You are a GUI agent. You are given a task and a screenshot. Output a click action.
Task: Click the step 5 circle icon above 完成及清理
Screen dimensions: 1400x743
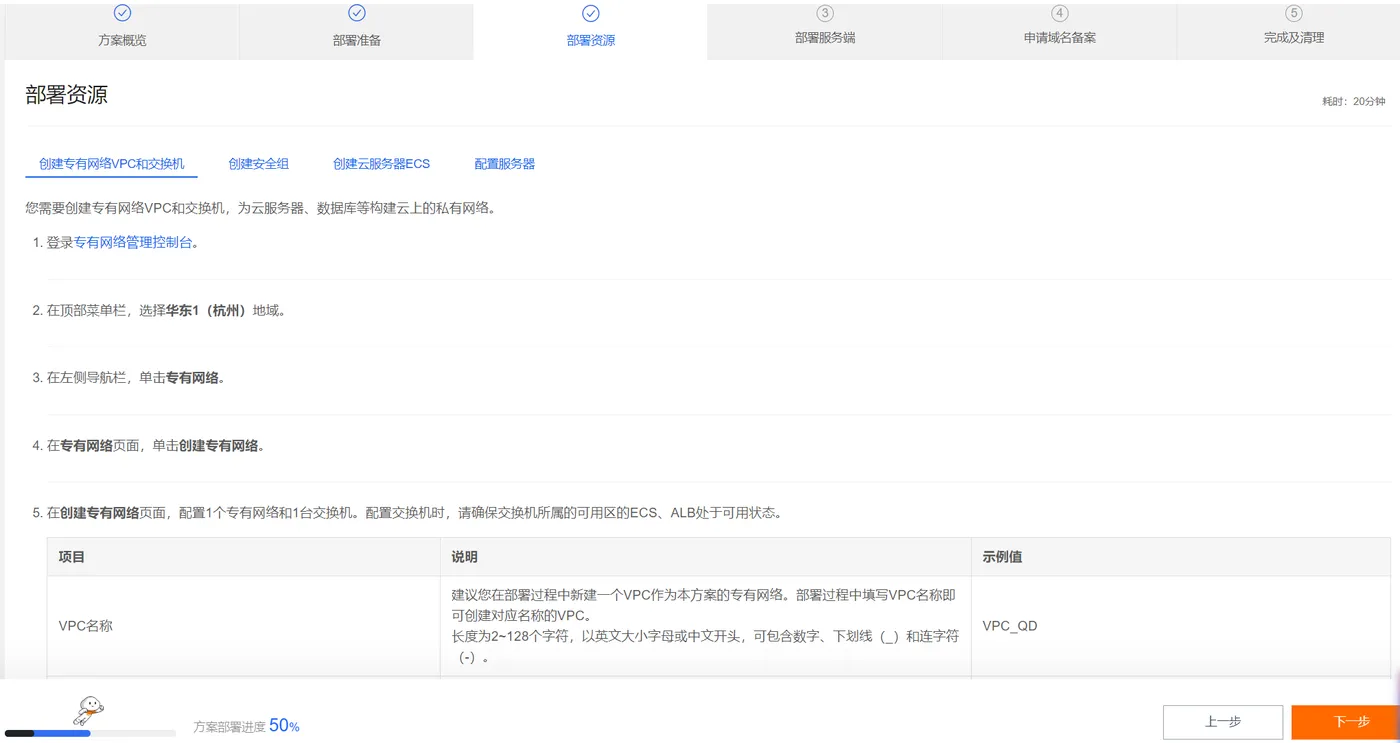click(x=1294, y=13)
